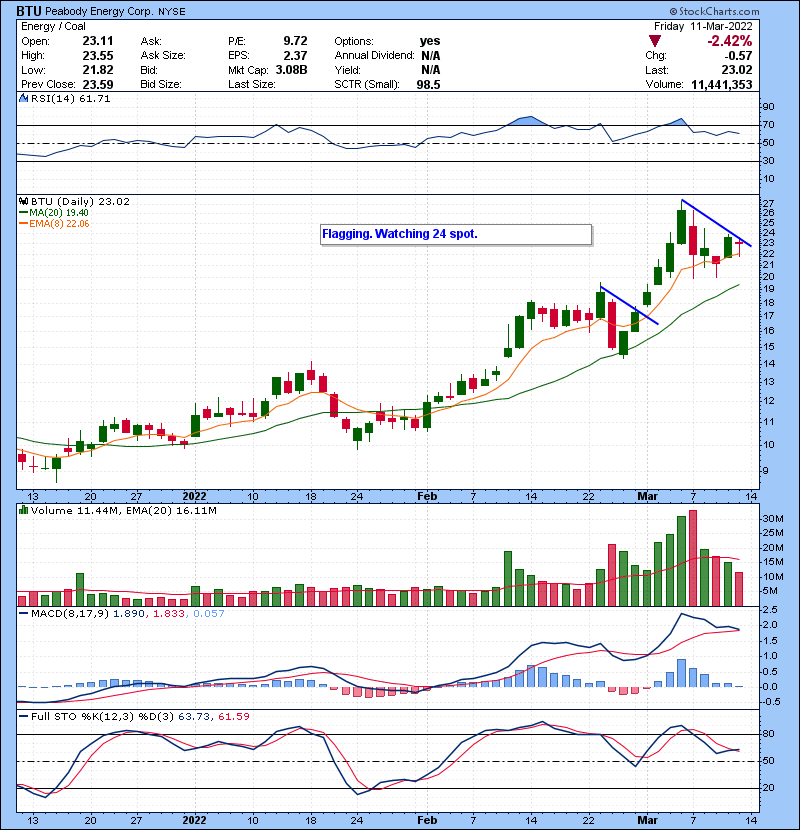Select the BTU ticker symbol in the header

click(x=29, y=11)
